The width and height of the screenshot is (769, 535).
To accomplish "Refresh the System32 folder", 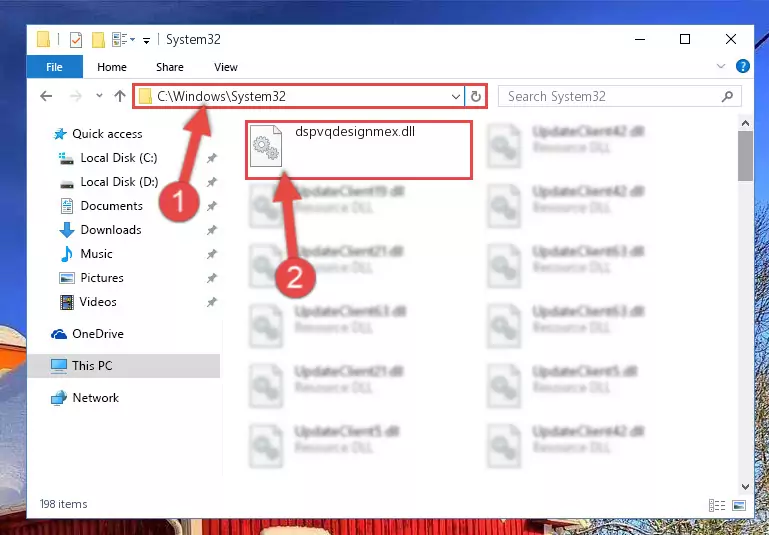I will coord(476,97).
